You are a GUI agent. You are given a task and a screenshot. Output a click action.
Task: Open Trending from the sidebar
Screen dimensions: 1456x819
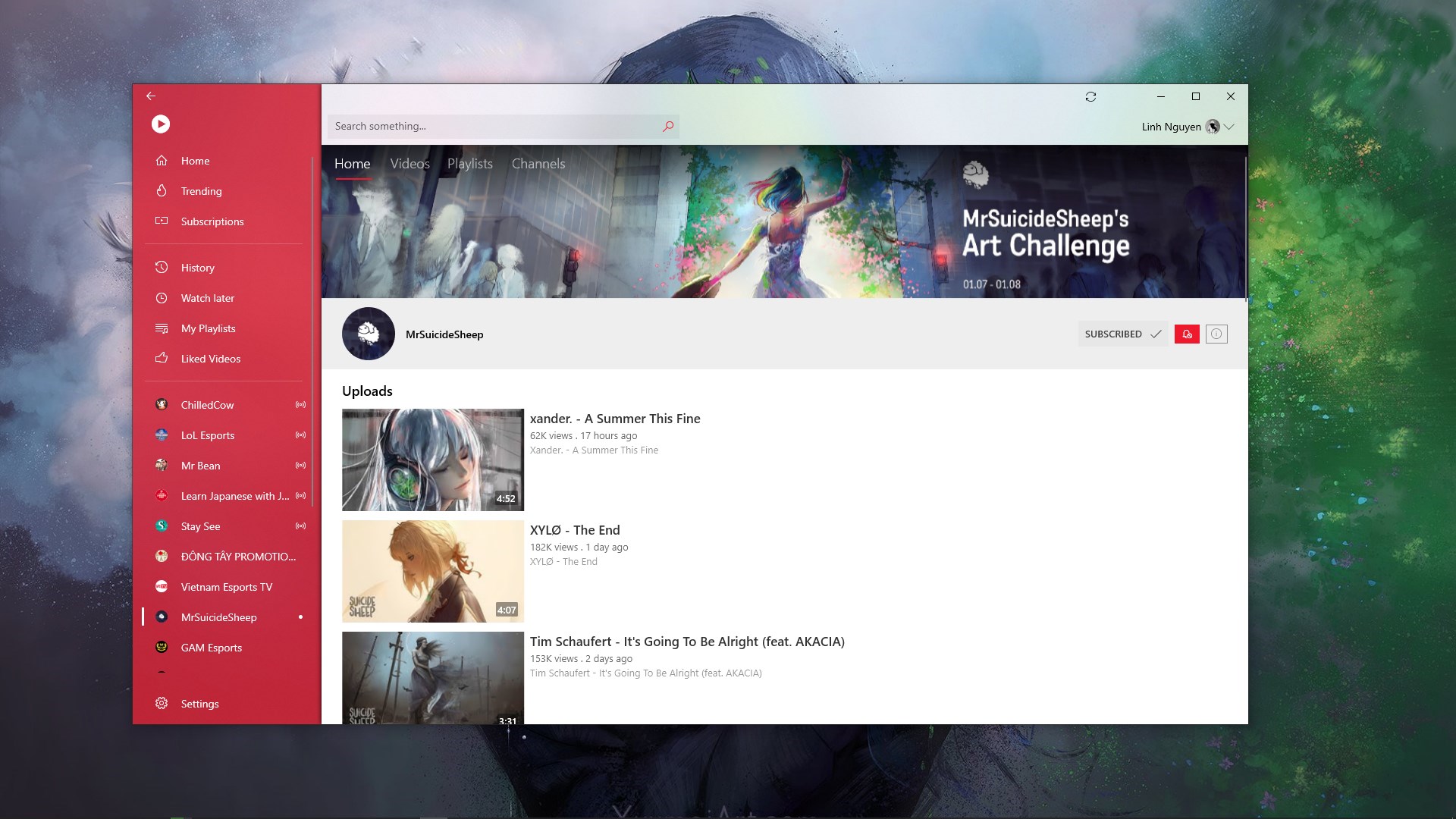coord(201,191)
